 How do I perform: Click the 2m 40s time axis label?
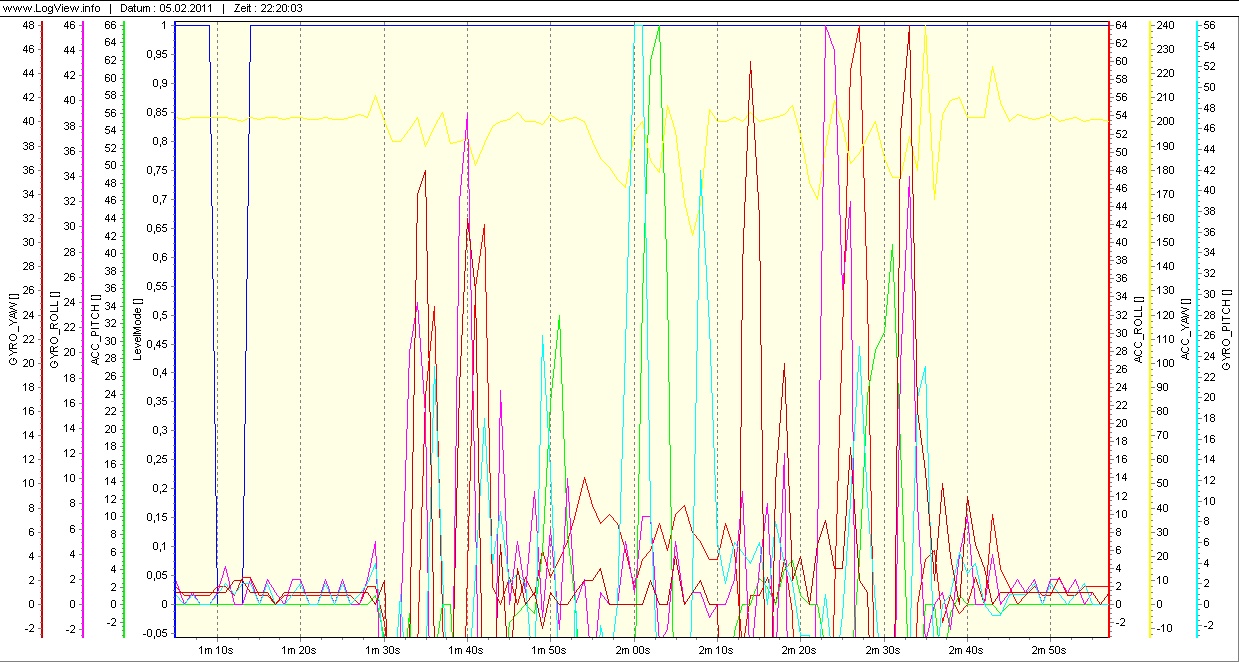pos(966,650)
